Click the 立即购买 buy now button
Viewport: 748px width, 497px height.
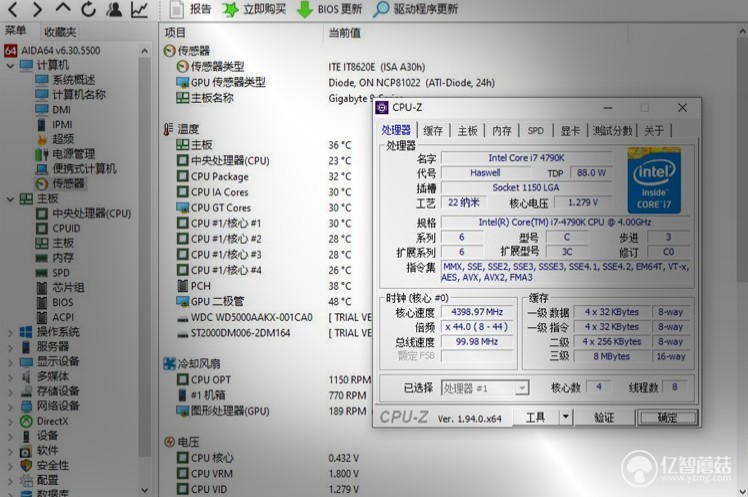tap(254, 9)
